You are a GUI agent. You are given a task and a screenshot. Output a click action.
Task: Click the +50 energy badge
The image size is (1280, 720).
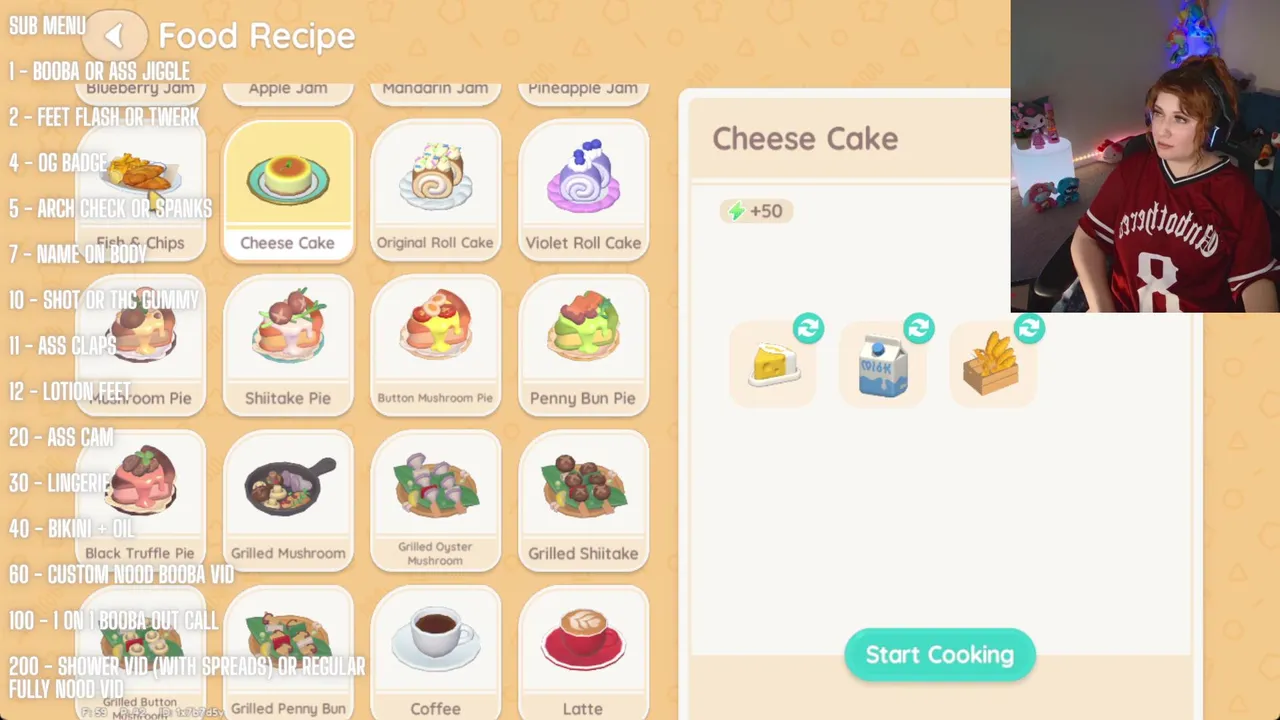tap(756, 211)
